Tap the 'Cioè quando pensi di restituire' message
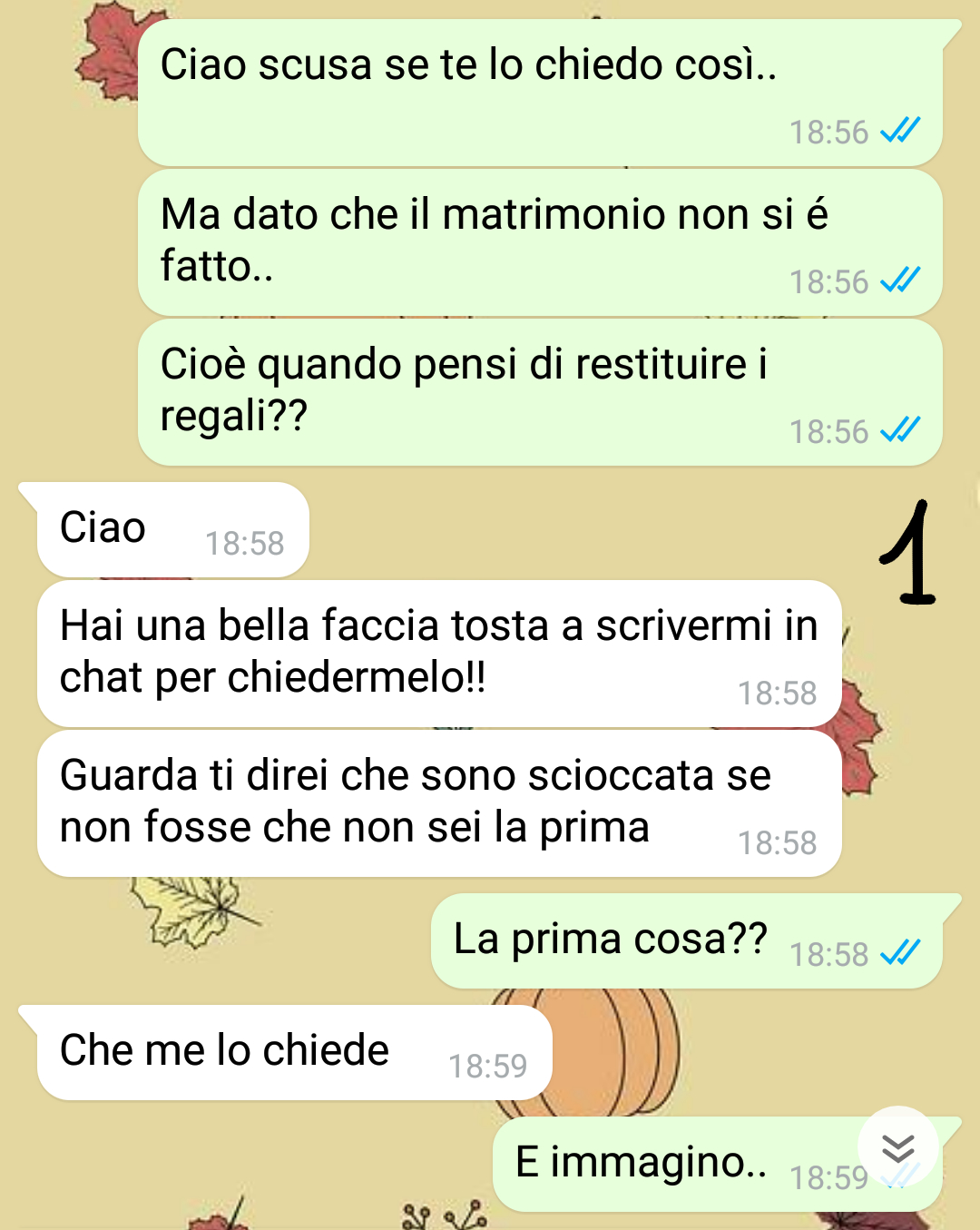 (x=540, y=392)
